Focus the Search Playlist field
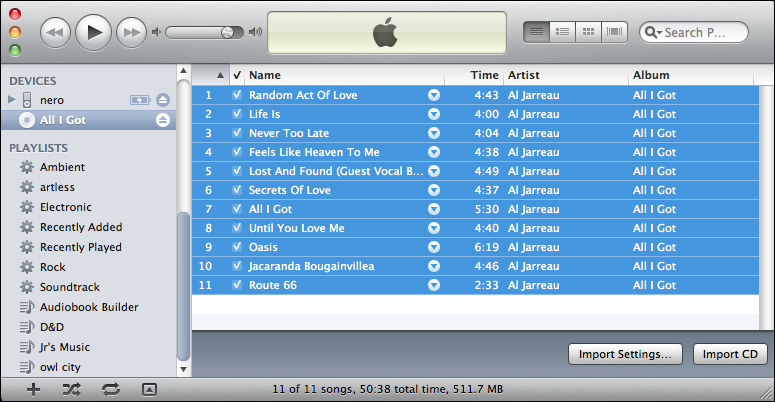This screenshot has height=402, width=775. (x=693, y=33)
